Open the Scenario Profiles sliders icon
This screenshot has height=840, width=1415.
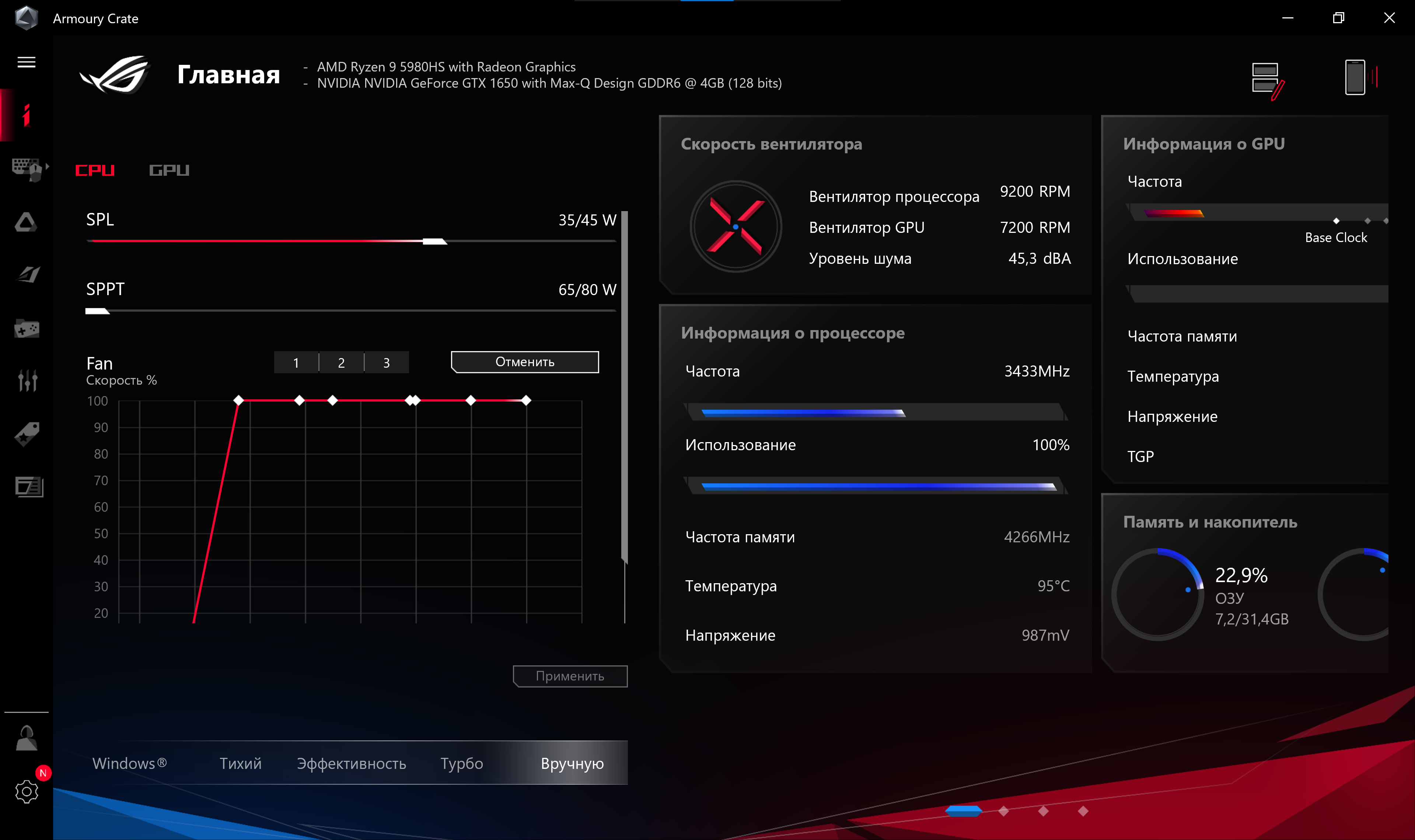[x=27, y=380]
